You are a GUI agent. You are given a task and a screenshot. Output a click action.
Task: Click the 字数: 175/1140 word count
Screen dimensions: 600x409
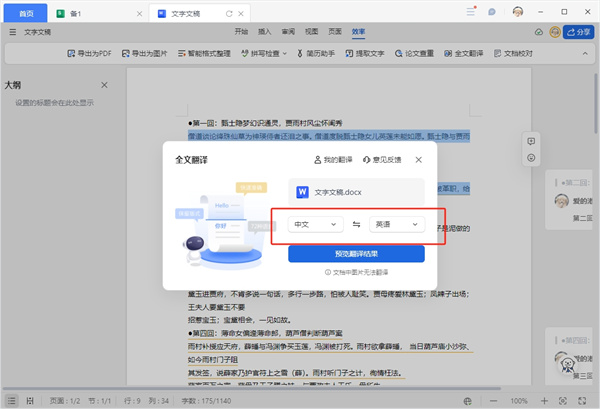(206, 401)
